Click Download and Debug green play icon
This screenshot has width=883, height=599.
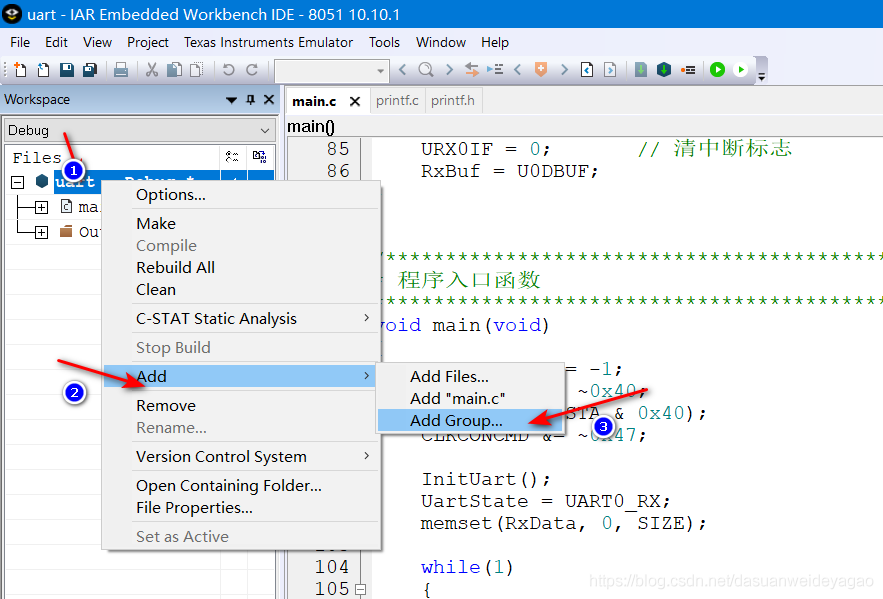click(x=717, y=70)
